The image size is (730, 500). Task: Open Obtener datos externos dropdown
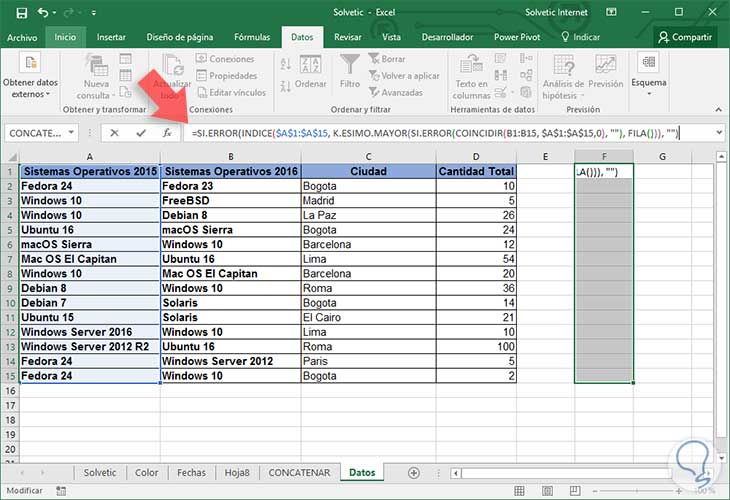[x=30, y=75]
